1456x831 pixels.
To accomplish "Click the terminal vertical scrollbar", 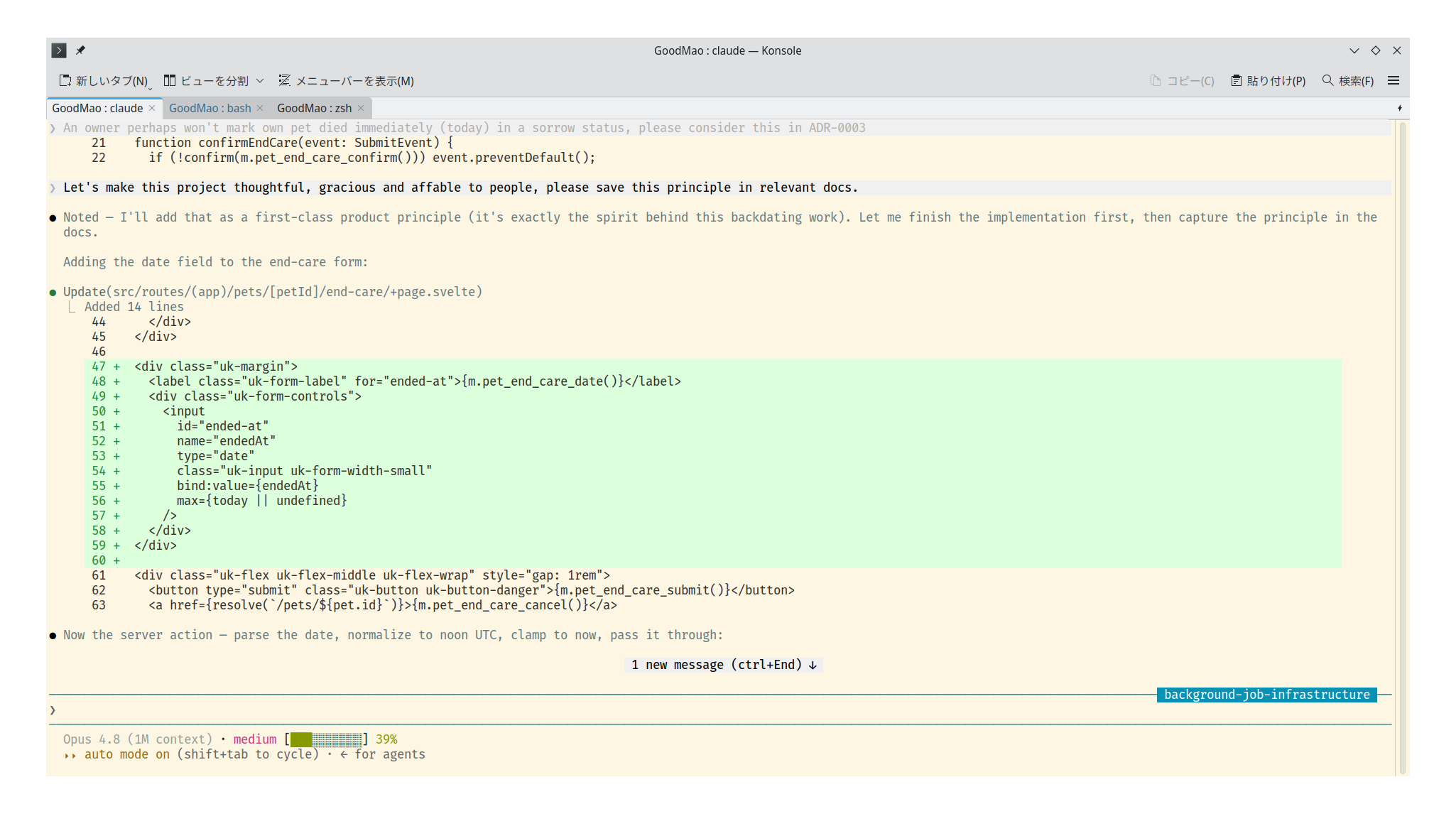I will point(1402,447).
